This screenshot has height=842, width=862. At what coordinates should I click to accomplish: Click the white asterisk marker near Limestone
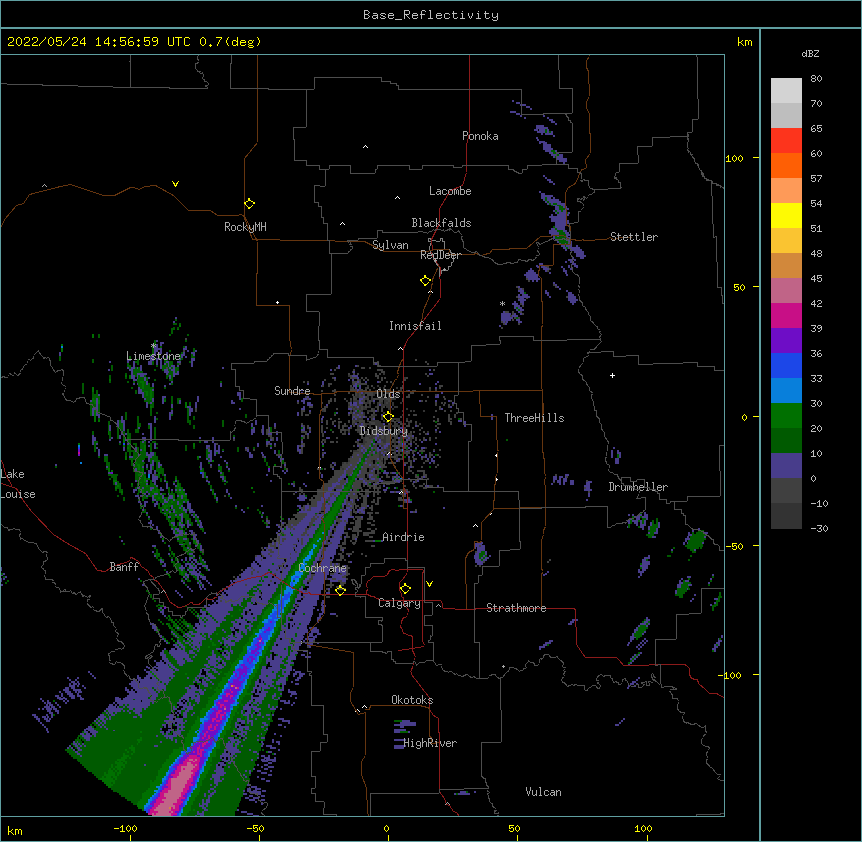tap(154, 346)
